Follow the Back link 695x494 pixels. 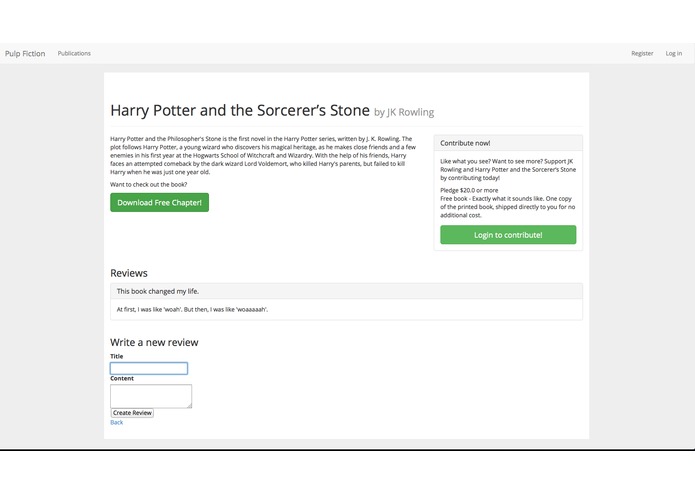click(117, 422)
